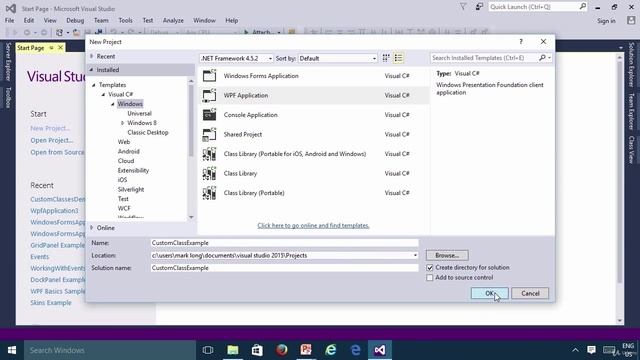Click the project Name input field
Image resolution: width=640 pixels, height=360 pixels.
coord(284,243)
